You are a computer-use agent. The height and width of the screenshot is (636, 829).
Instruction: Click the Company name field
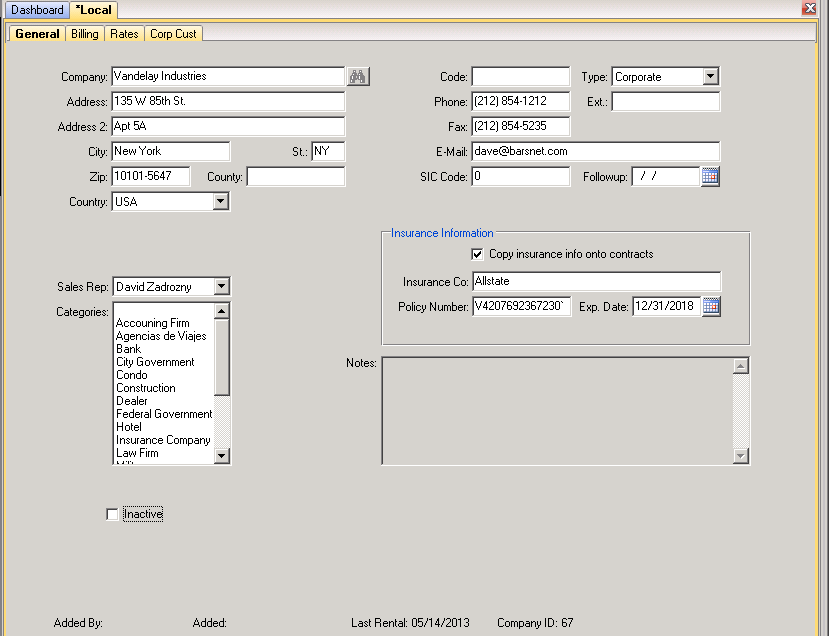(x=228, y=76)
